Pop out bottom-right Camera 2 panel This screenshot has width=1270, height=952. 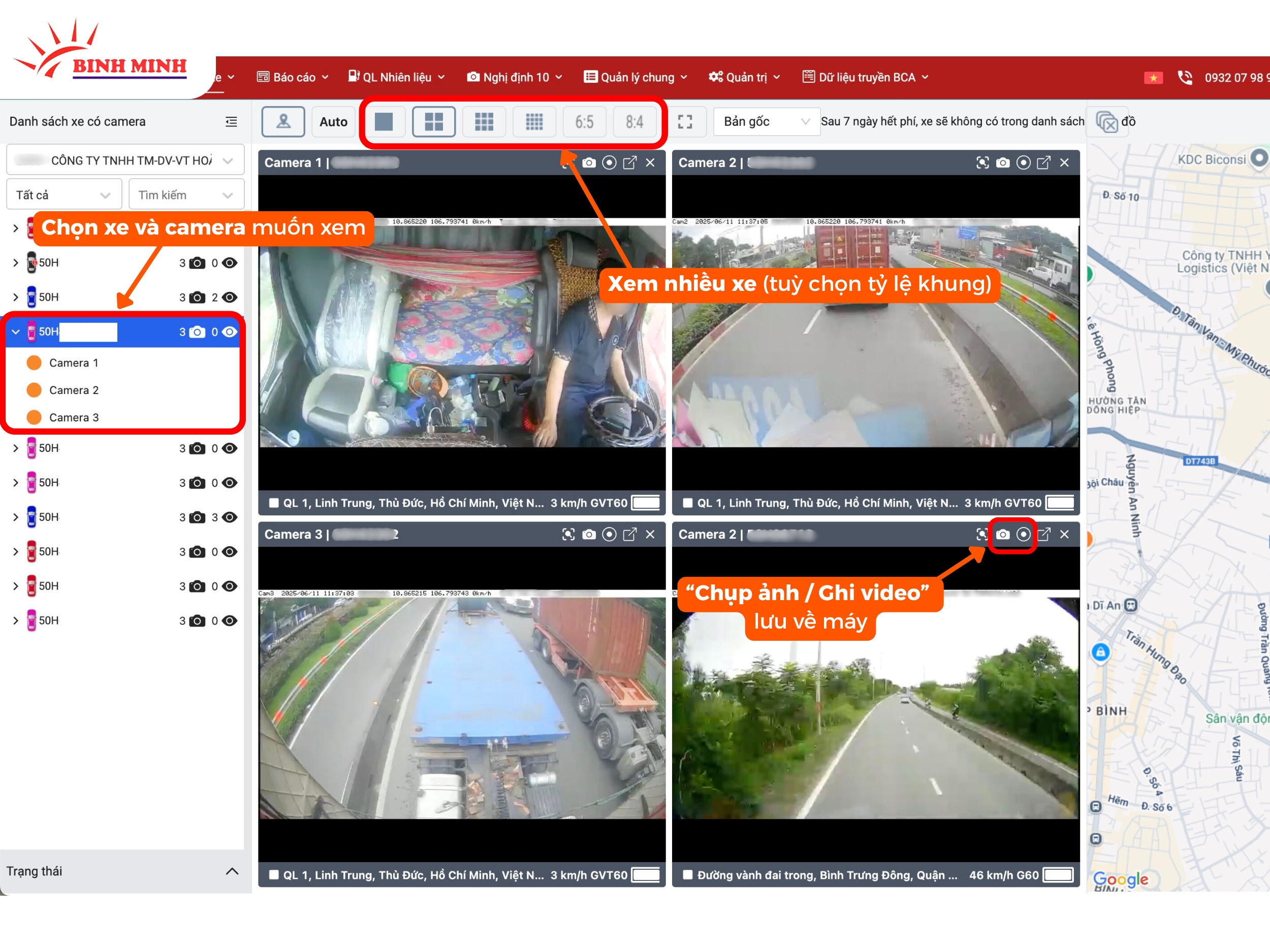coord(1044,535)
